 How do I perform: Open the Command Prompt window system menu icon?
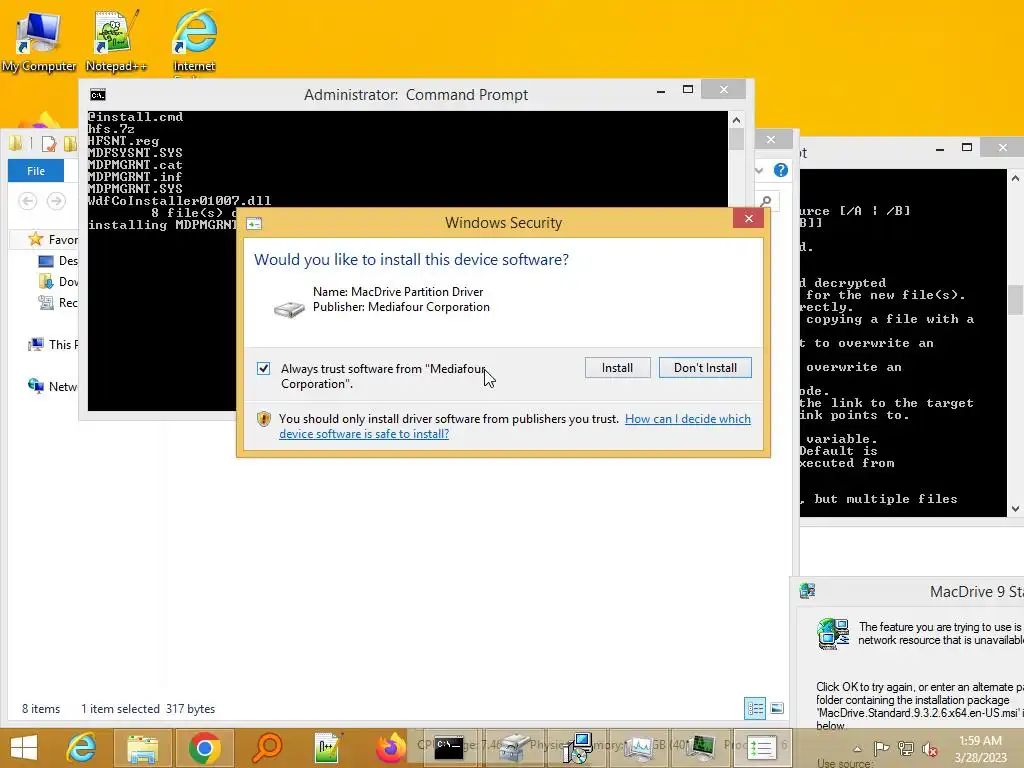pos(98,95)
